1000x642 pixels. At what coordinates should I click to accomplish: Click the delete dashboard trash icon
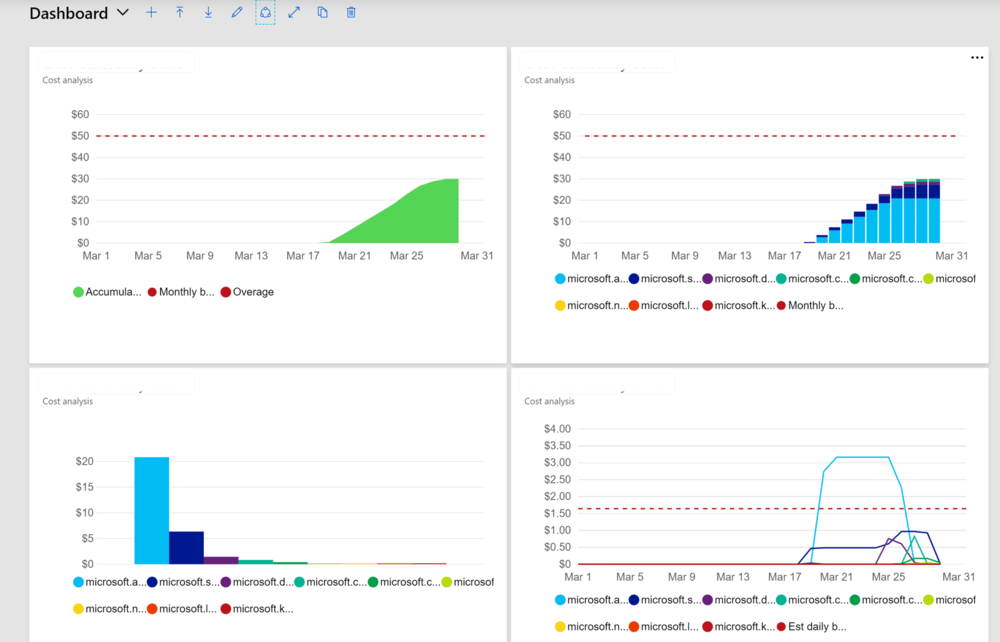point(349,12)
